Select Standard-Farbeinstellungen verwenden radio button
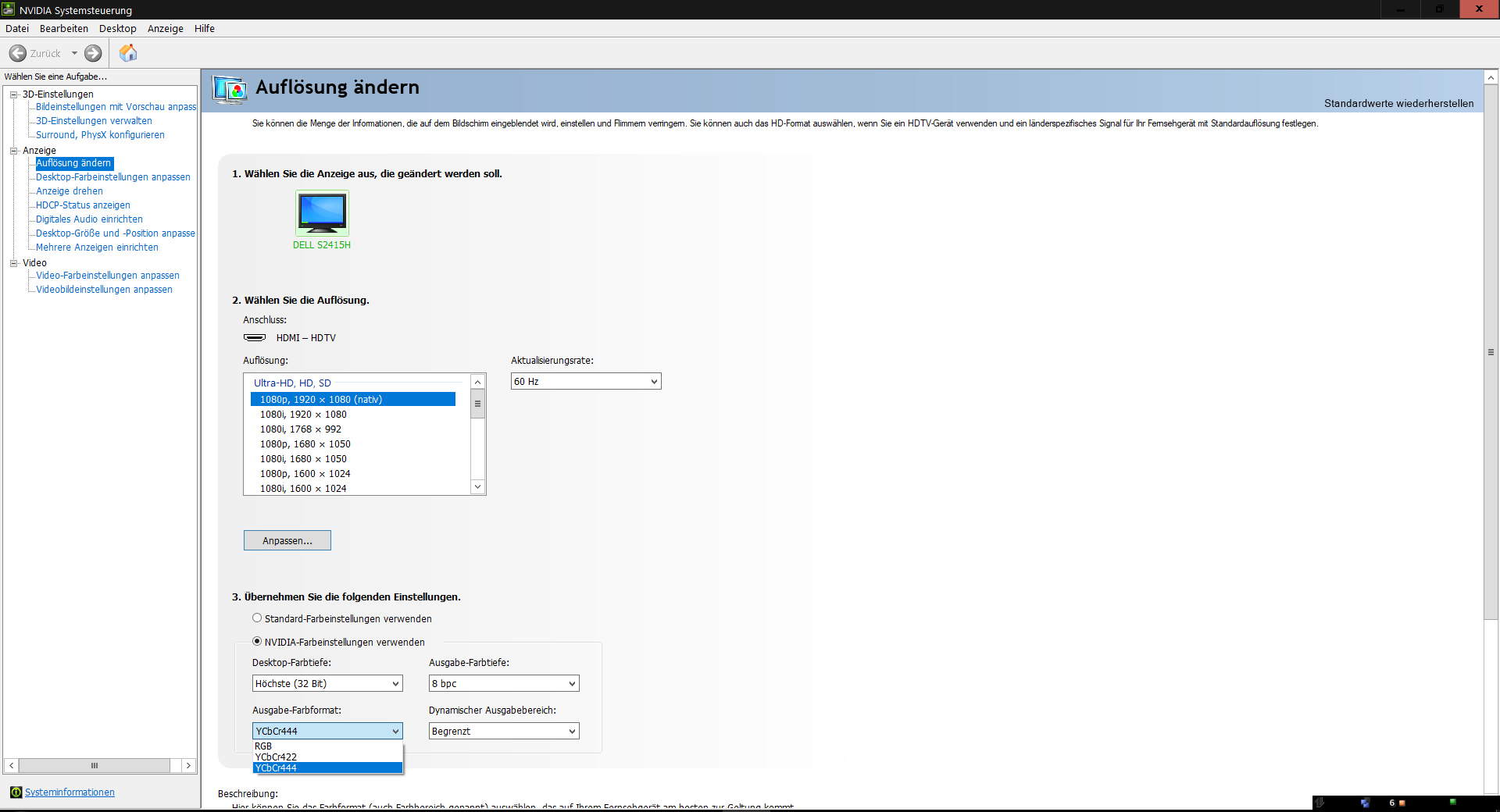 (257, 618)
